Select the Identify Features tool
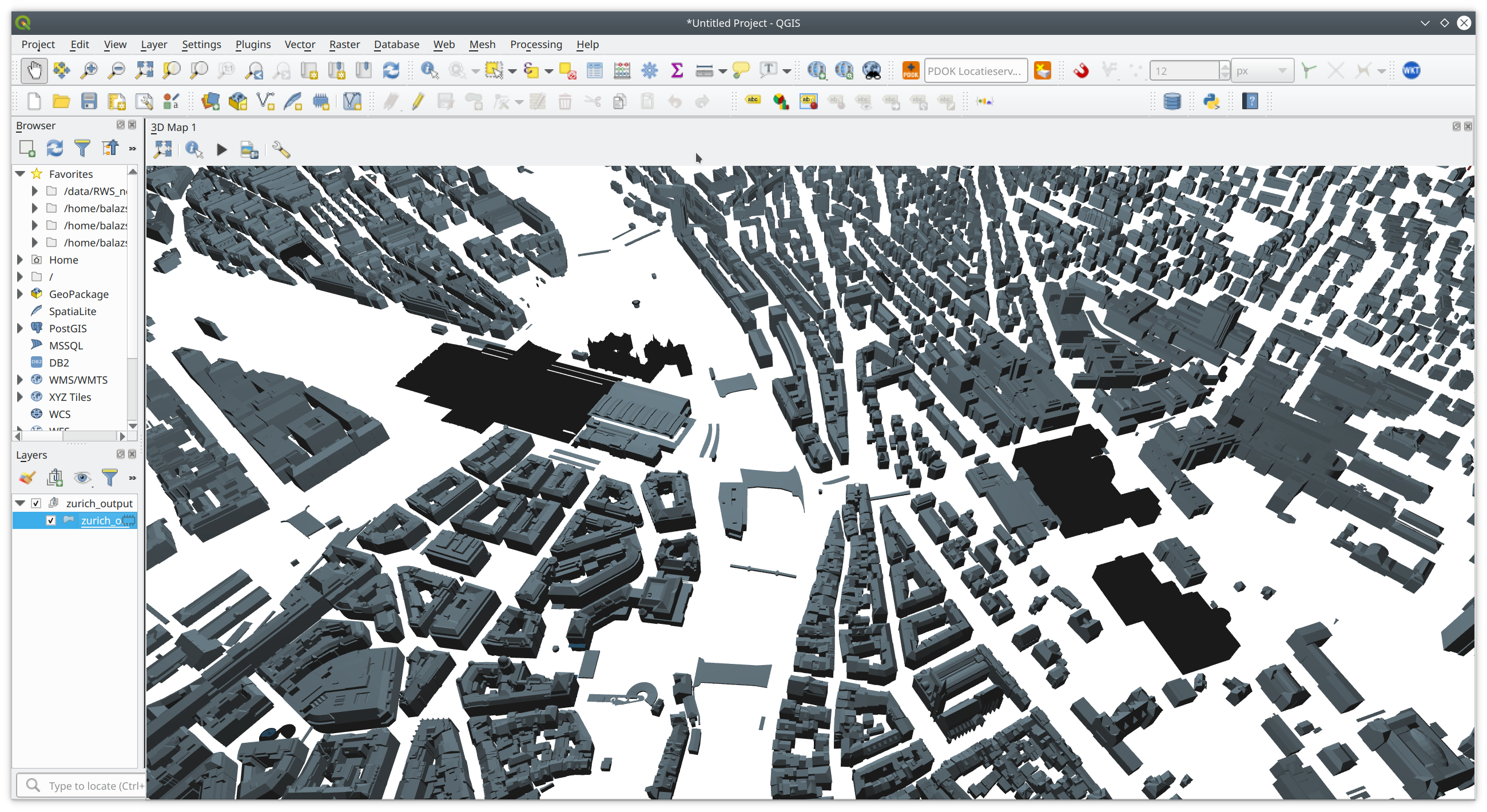 [x=429, y=70]
